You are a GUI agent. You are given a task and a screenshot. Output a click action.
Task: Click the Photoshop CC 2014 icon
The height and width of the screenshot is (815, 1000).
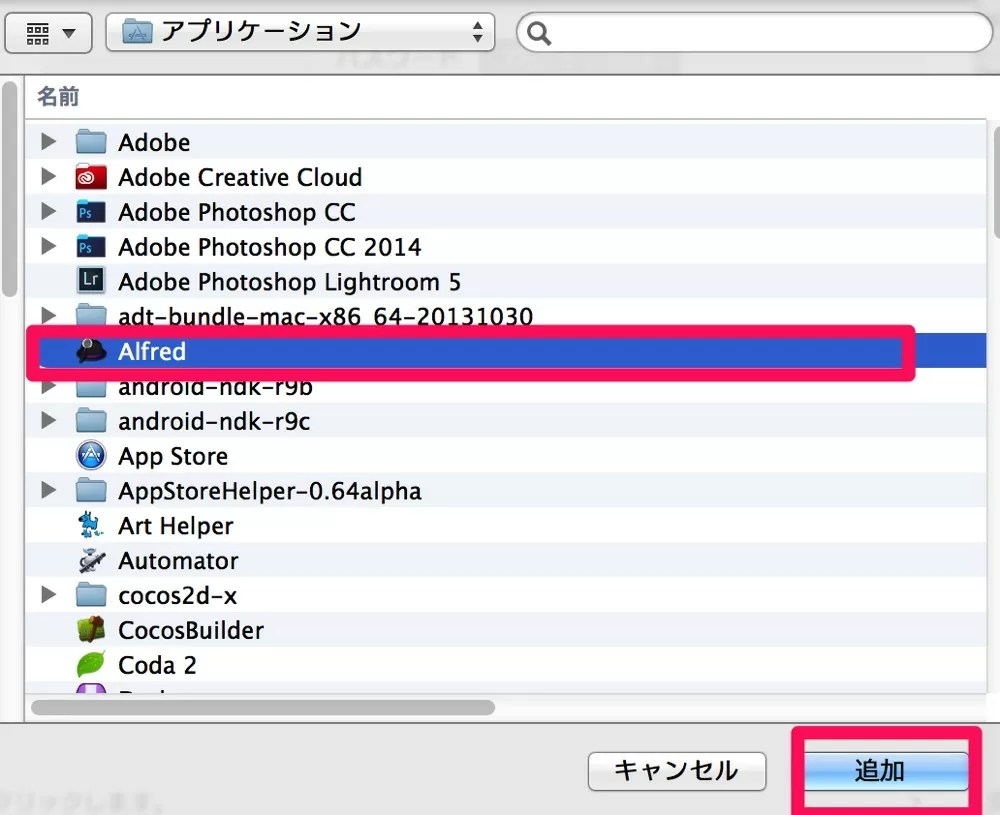(x=91, y=247)
